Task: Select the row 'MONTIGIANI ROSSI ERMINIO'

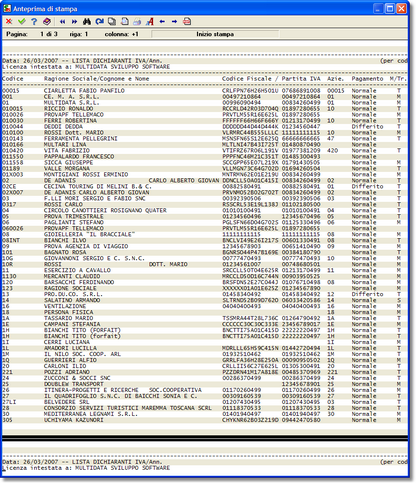Action: click(205, 175)
